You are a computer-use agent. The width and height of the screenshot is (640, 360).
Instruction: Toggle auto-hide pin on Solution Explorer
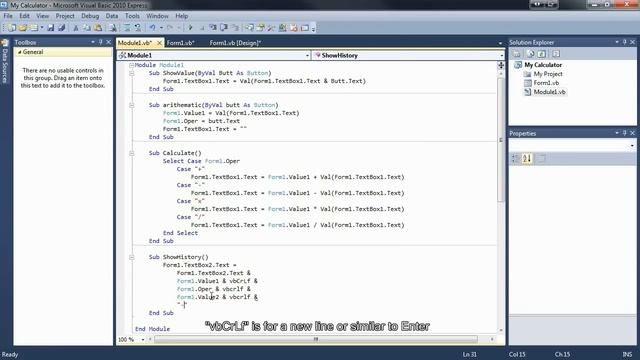pos(624,42)
